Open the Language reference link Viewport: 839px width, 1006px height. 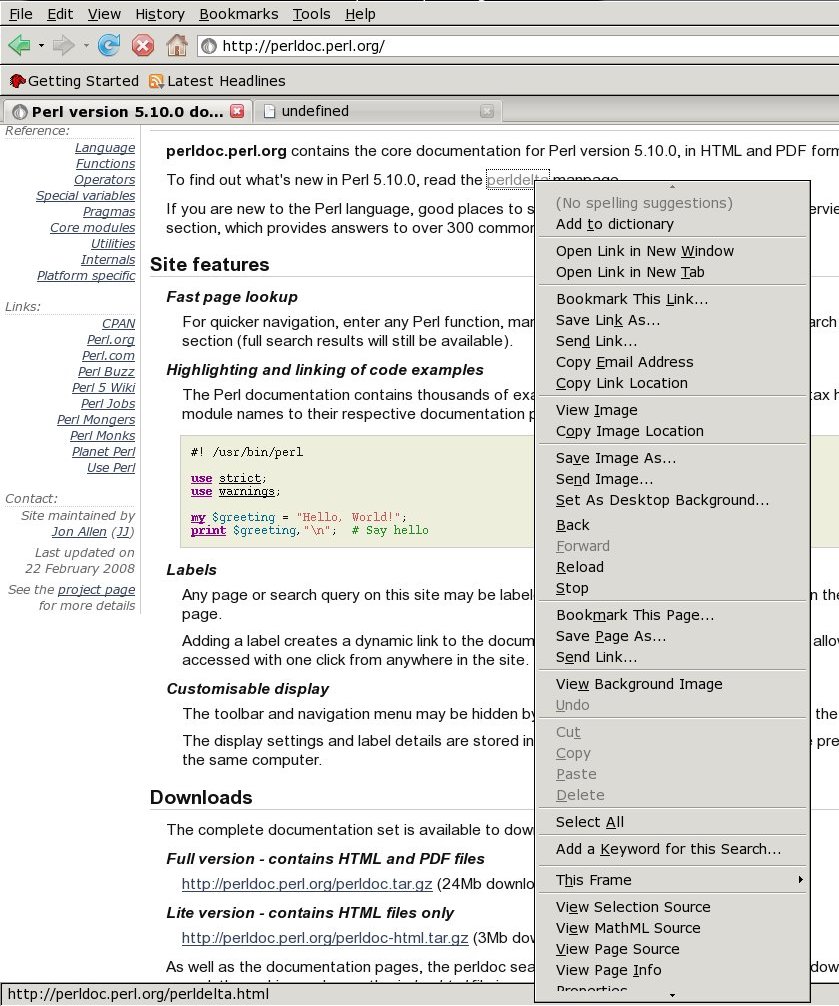tap(105, 148)
